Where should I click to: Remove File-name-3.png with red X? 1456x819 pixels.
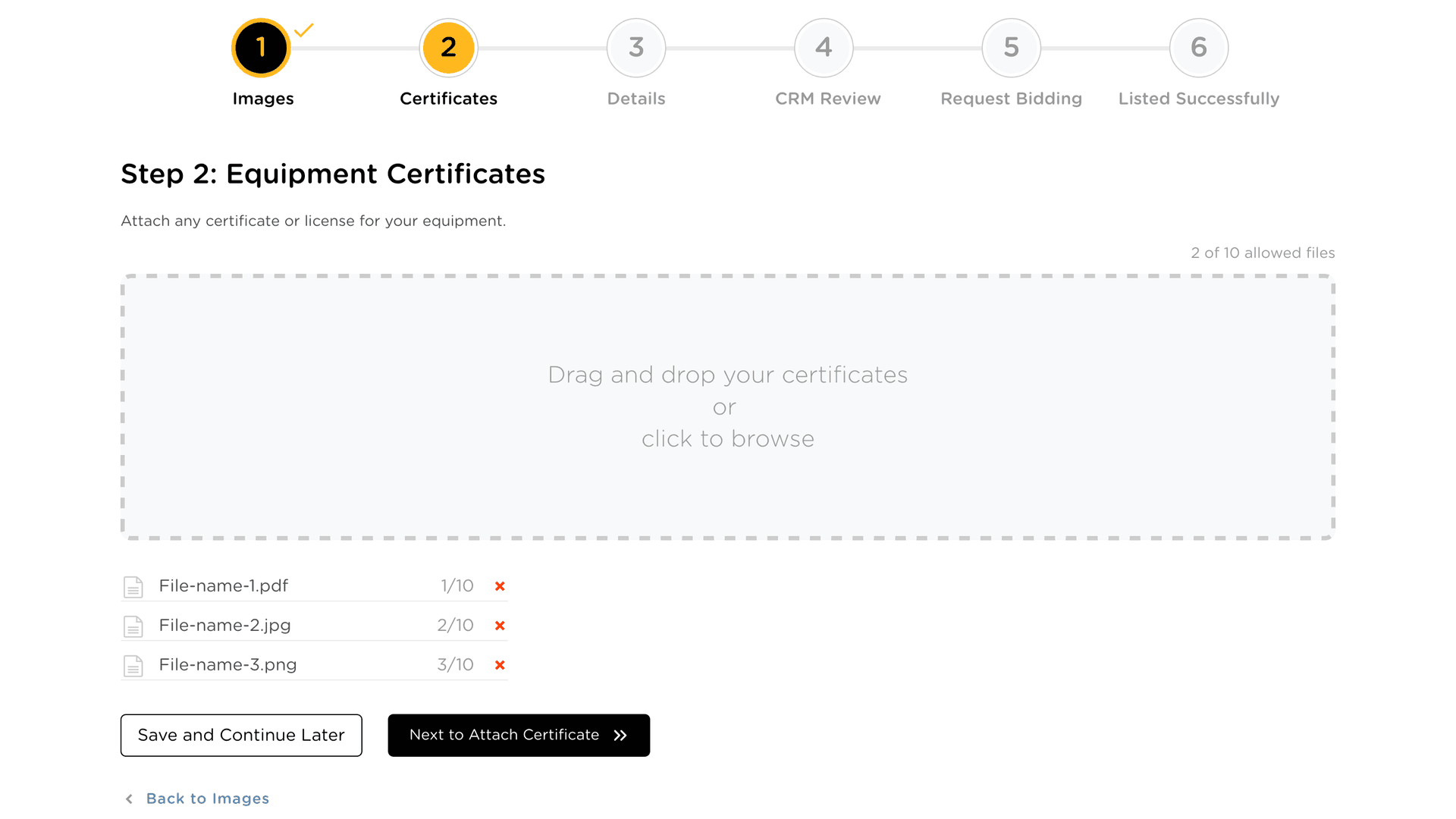pos(500,665)
